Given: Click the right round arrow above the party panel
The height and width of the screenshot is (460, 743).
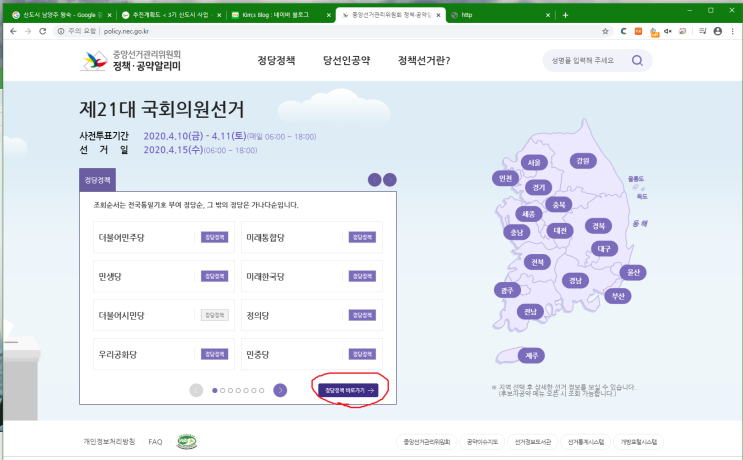Looking at the screenshot, I should pos(390,180).
